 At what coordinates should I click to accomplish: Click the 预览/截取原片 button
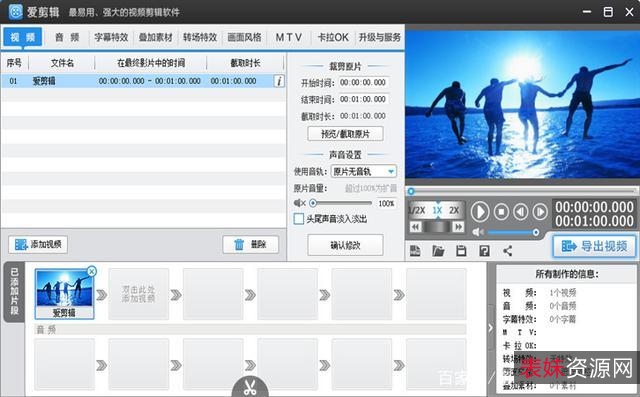345,134
